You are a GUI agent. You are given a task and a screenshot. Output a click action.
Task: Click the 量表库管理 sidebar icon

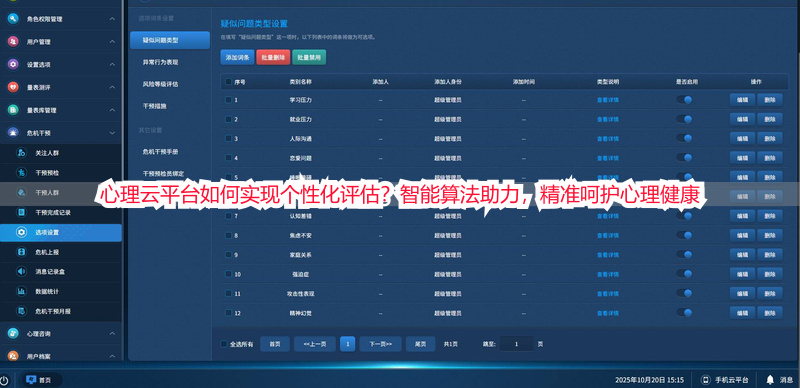pyautogui.click(x=13, y=110)
